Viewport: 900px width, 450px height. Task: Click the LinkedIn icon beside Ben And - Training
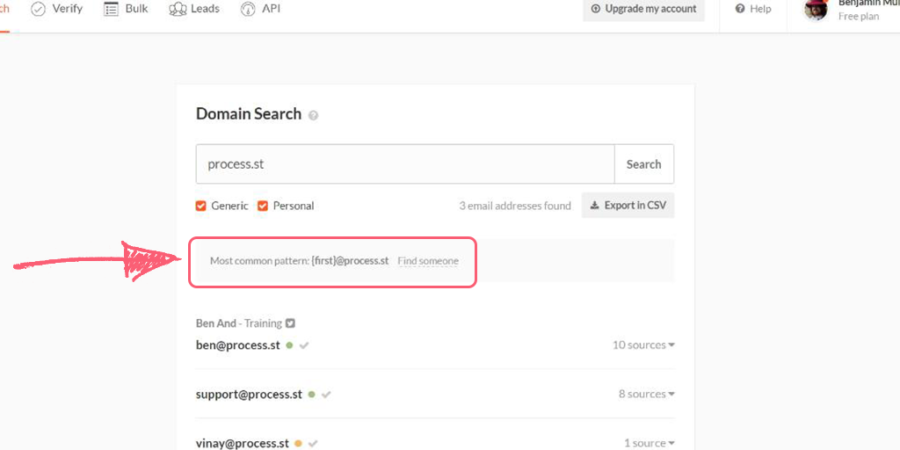click(x=290, y=323)
